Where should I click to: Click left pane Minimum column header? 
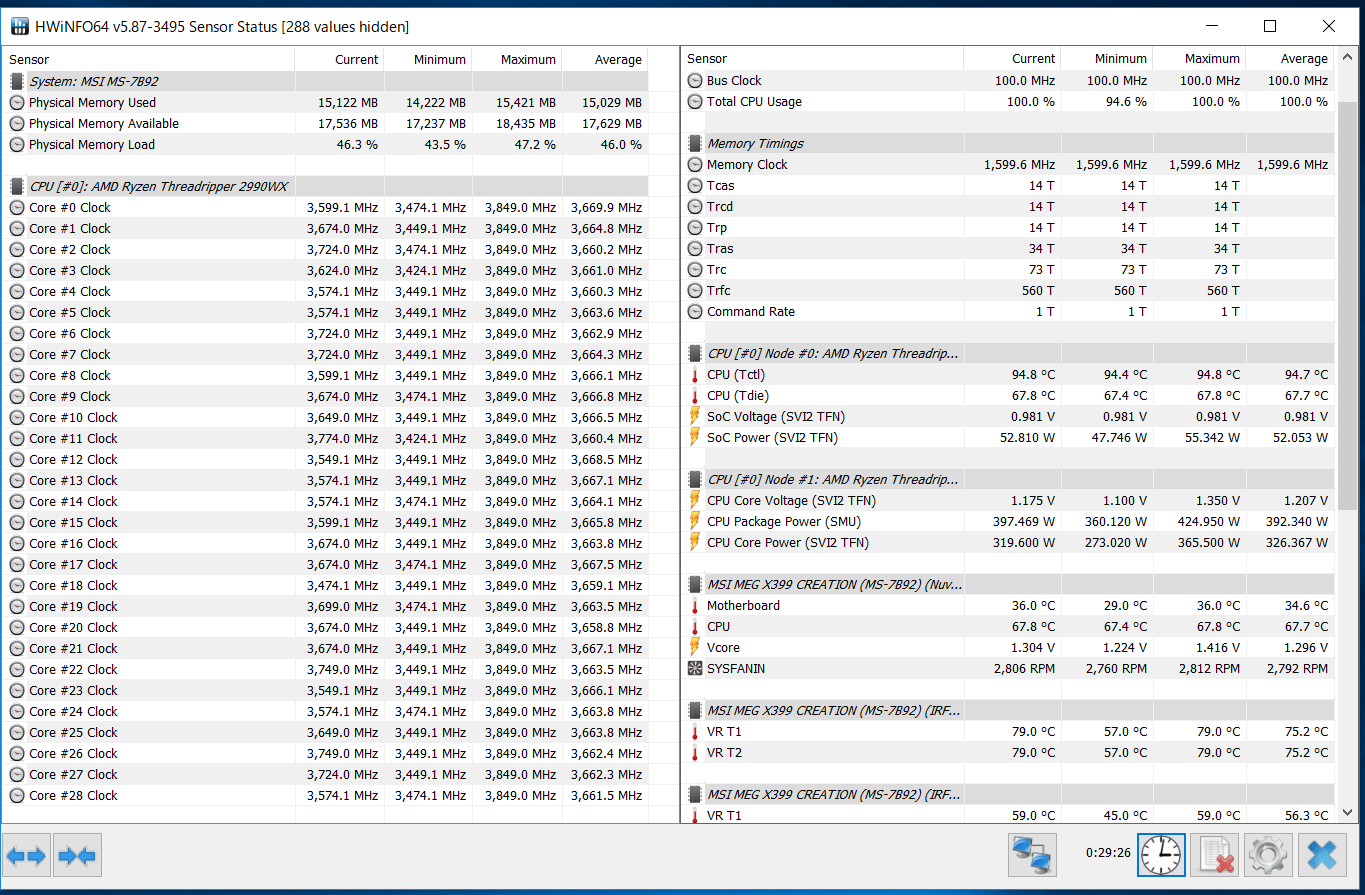click(427, 59)
